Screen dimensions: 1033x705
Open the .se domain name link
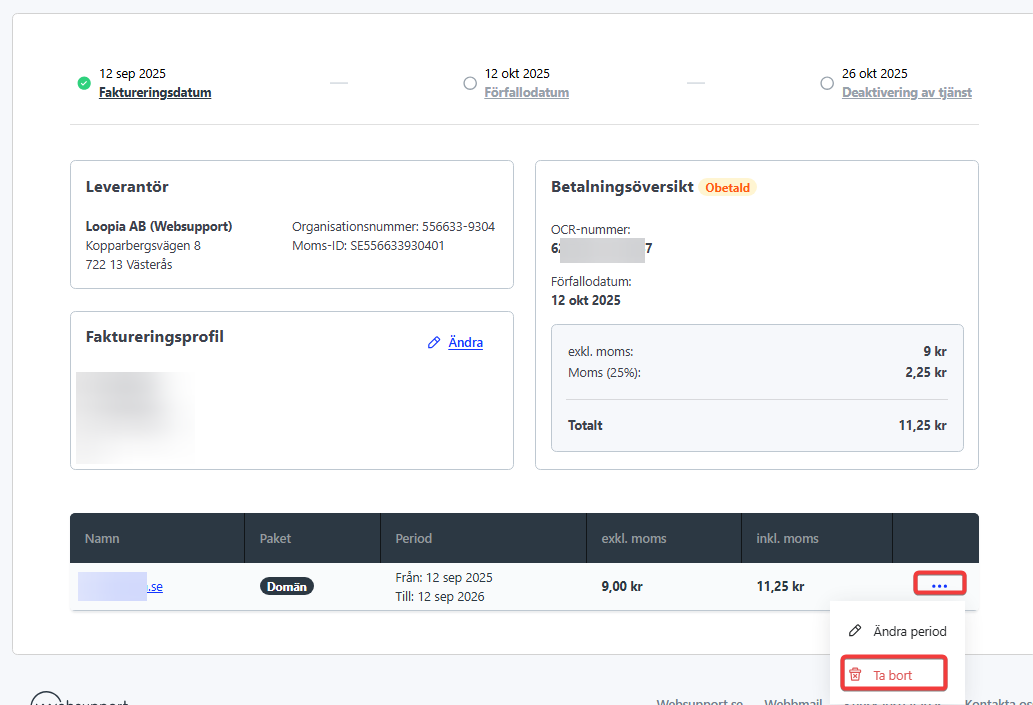154,587
